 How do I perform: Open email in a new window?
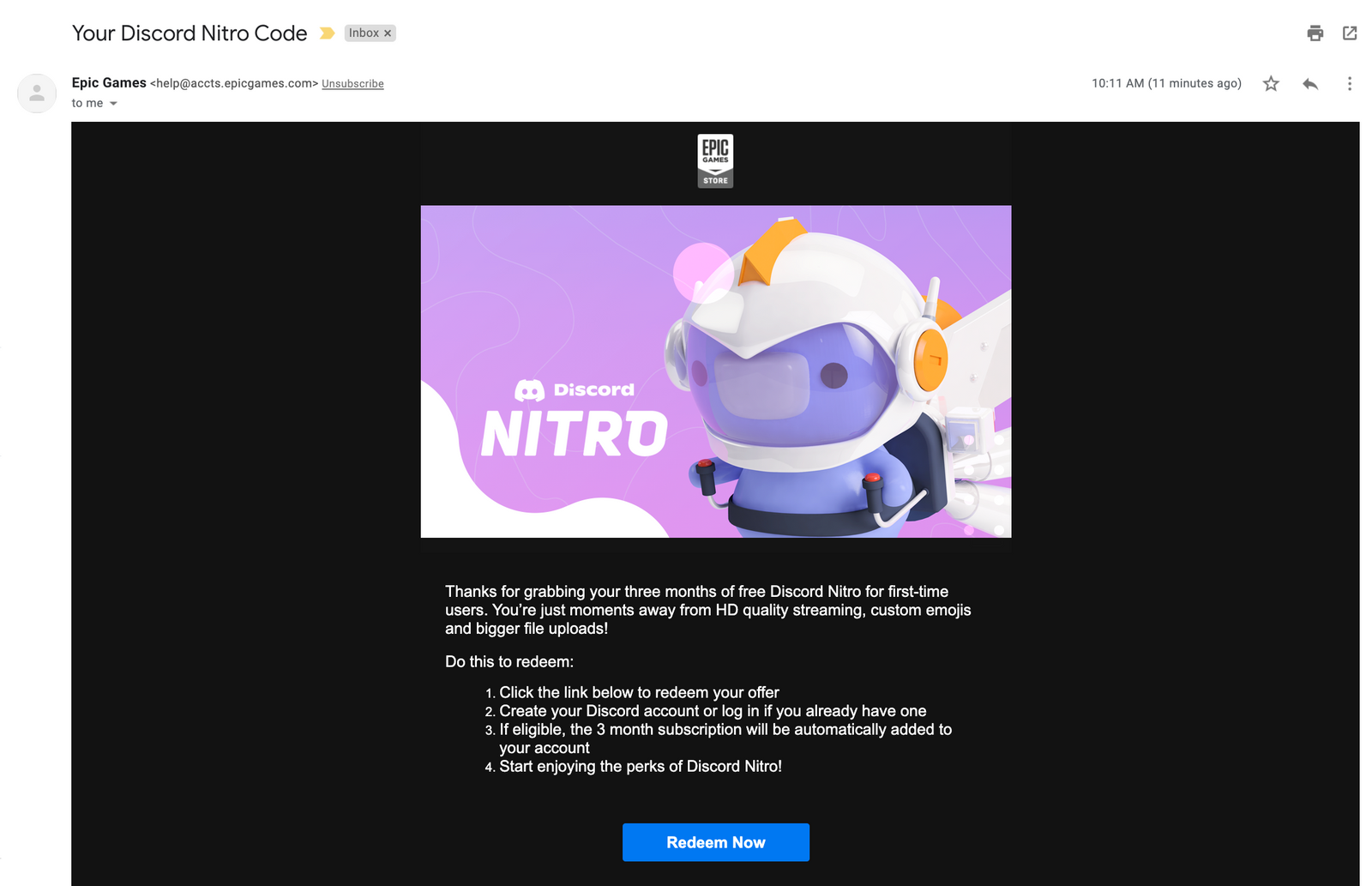point(1350,33)
